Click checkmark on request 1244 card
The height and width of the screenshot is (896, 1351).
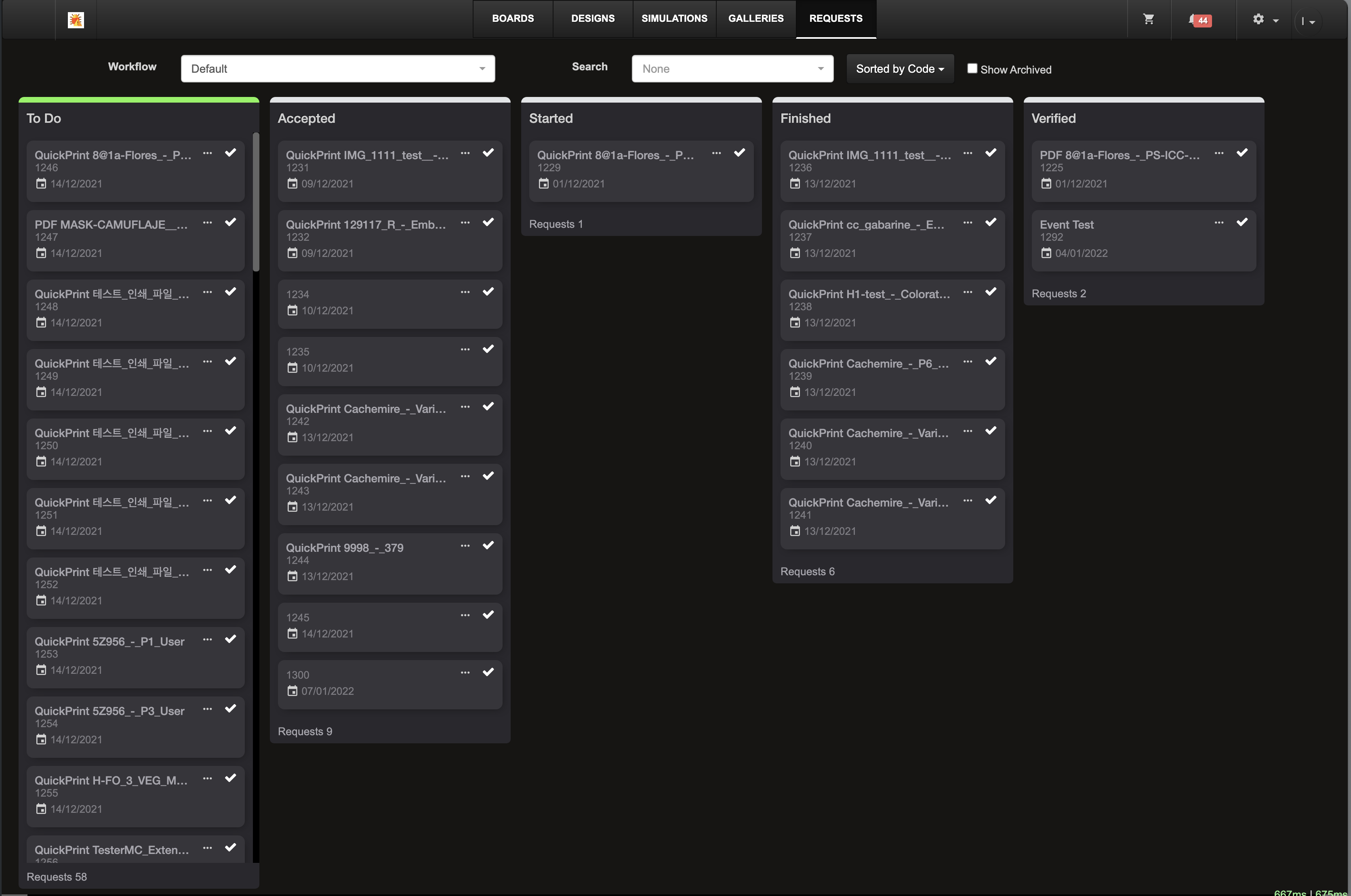pyautogui.click(x=488, y=545)
